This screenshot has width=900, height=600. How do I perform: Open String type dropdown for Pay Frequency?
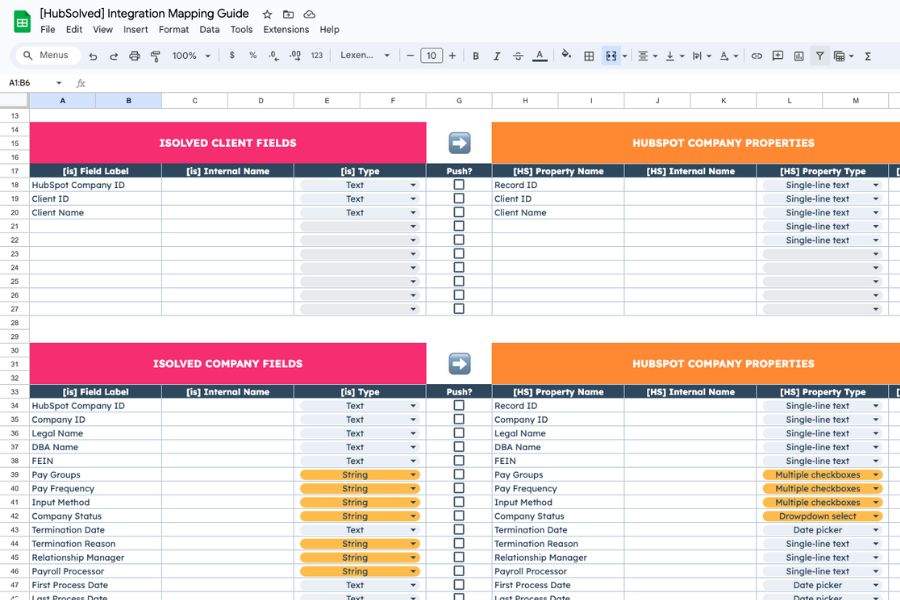pos(360,489)
